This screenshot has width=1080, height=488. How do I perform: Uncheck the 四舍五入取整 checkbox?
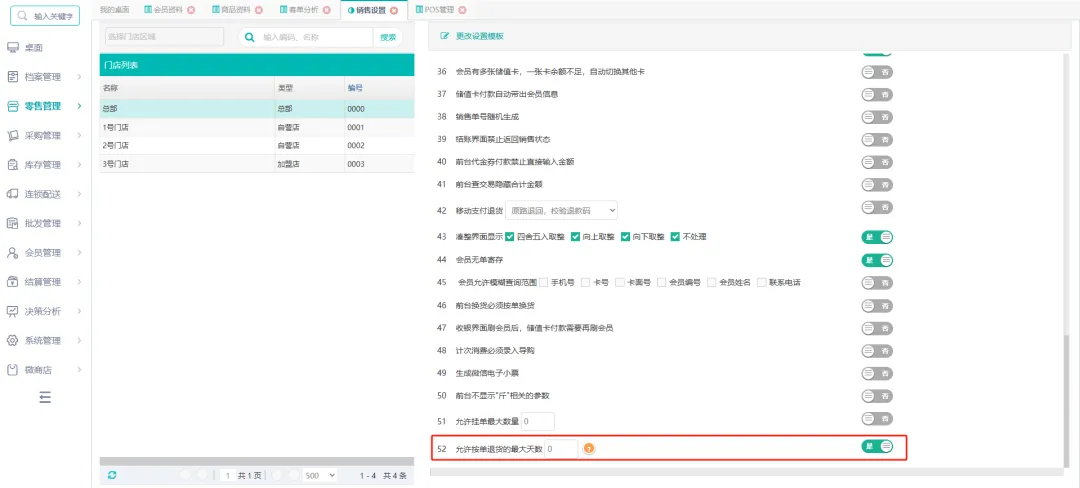click(510, 237)
